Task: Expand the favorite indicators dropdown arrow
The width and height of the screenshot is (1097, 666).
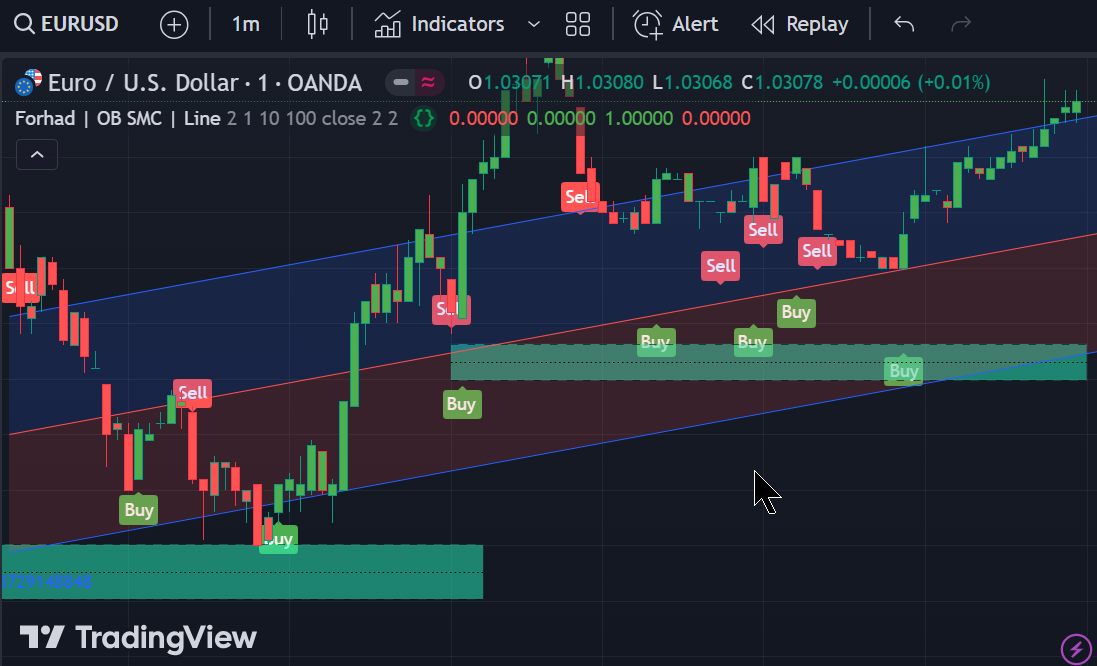Action: tap(533, 24)
